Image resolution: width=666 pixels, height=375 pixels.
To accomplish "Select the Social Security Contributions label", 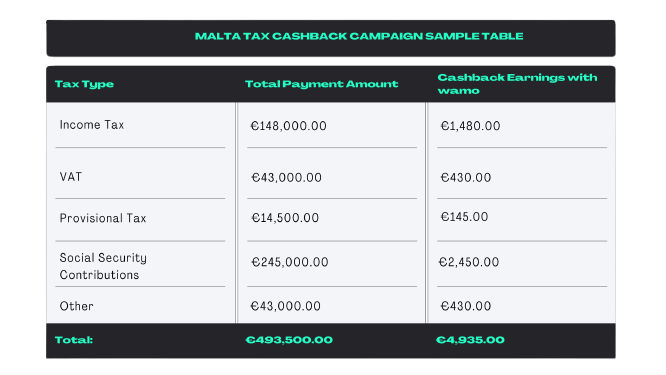I will coord(103,266).
